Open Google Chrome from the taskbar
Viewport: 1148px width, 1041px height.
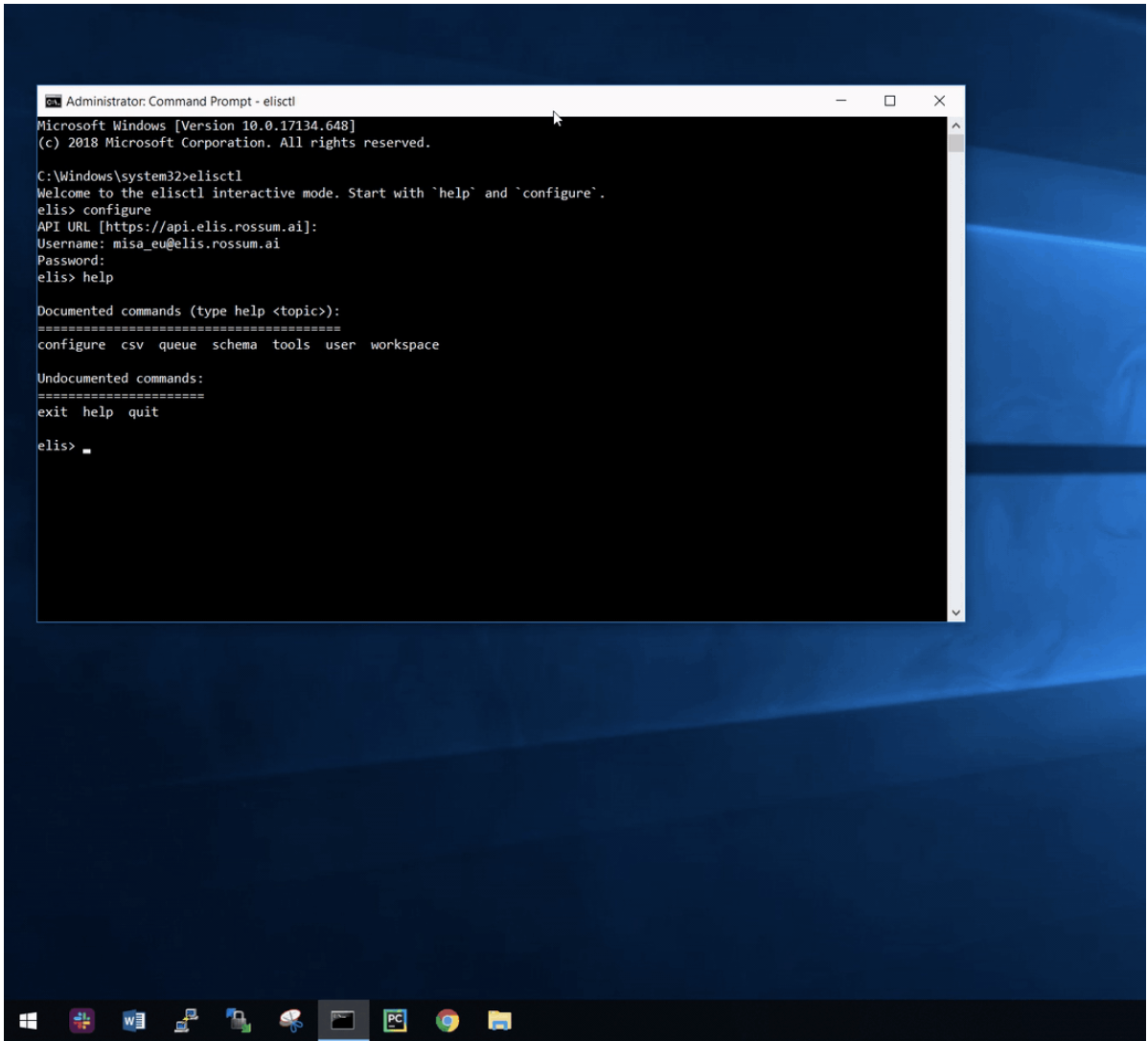coord(447,1021)
